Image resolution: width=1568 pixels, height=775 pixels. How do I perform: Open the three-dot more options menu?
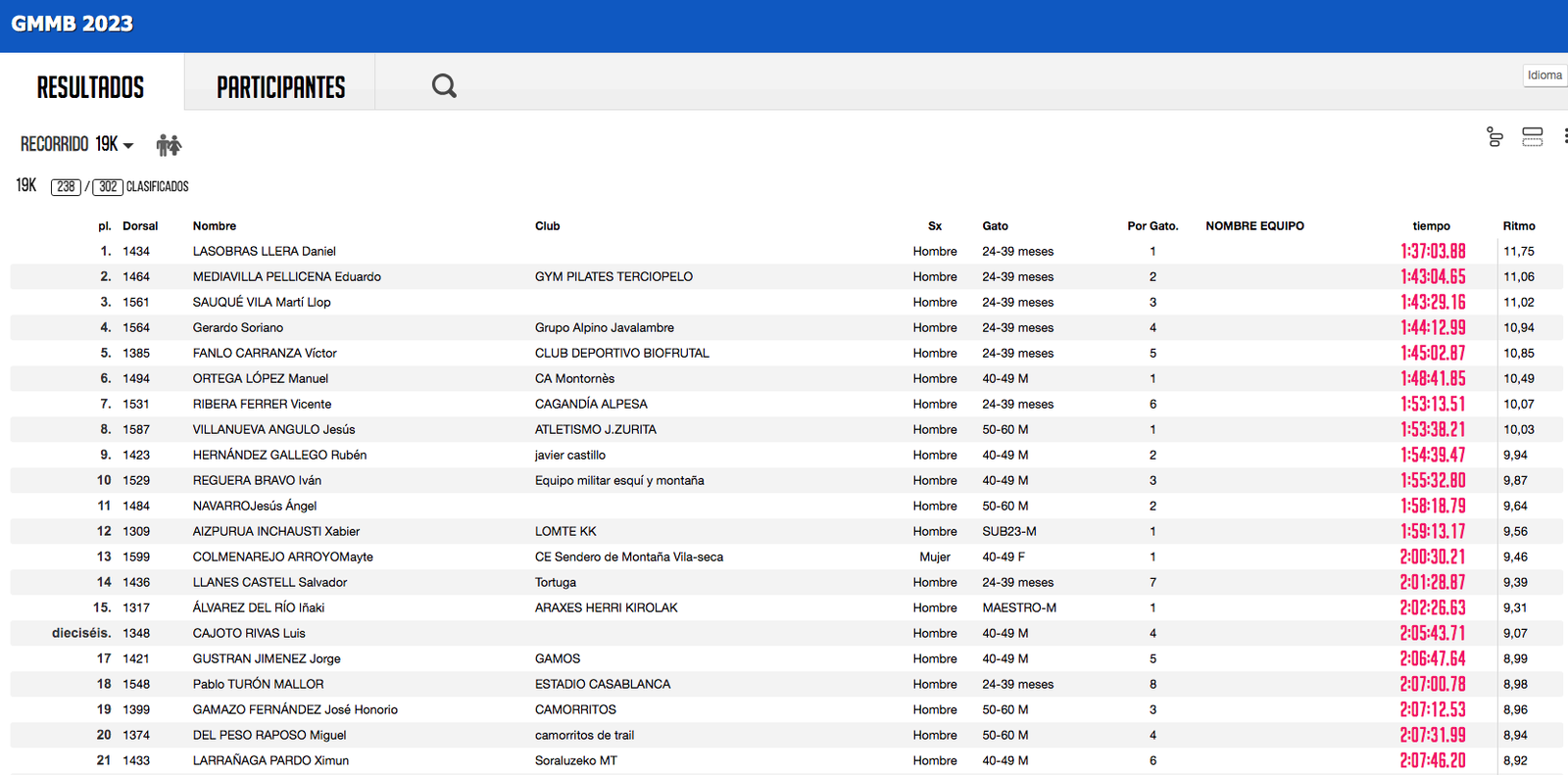1564,137
